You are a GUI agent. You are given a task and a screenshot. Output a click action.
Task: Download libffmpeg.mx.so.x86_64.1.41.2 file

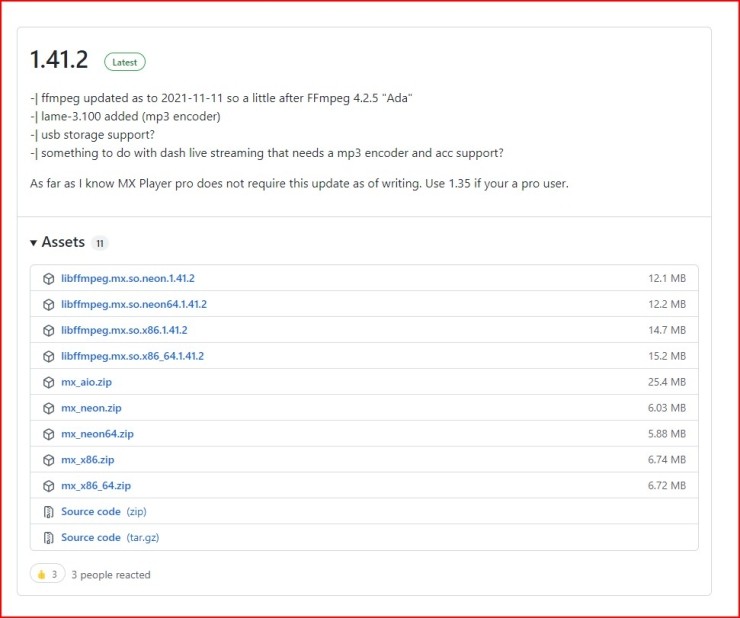(132, 356)
